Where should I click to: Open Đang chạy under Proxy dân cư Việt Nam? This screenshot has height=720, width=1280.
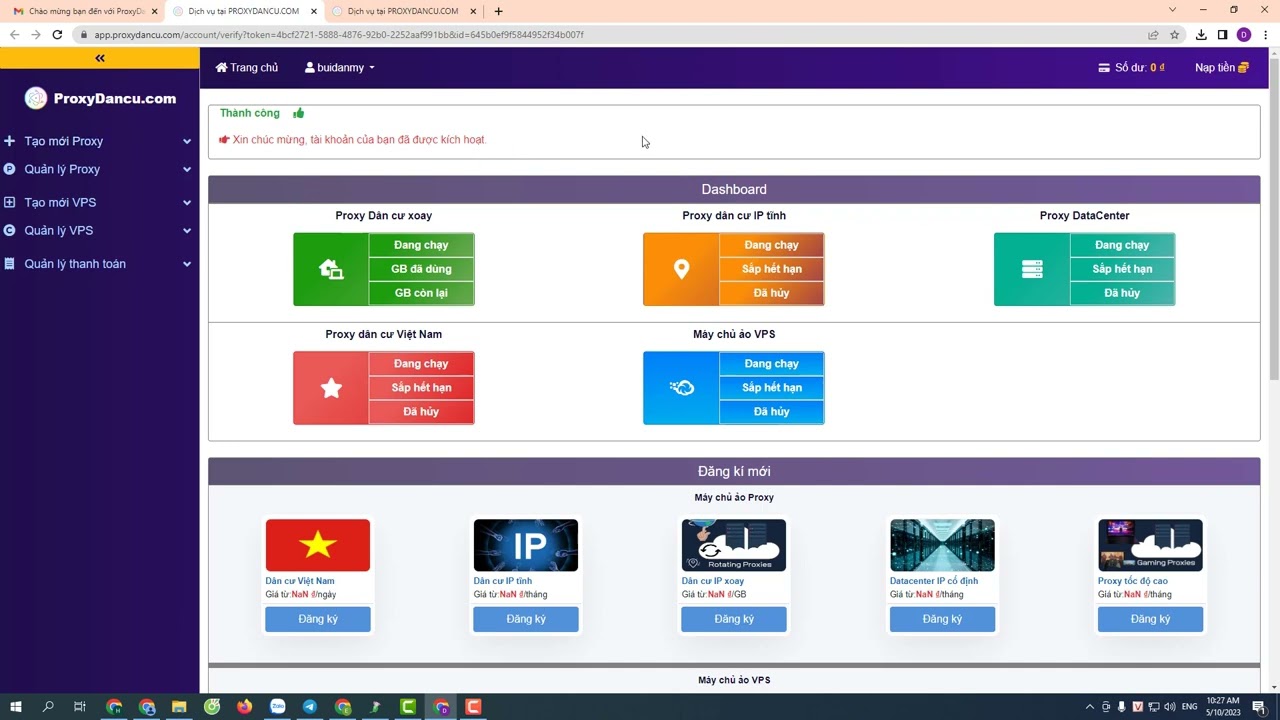421,364
